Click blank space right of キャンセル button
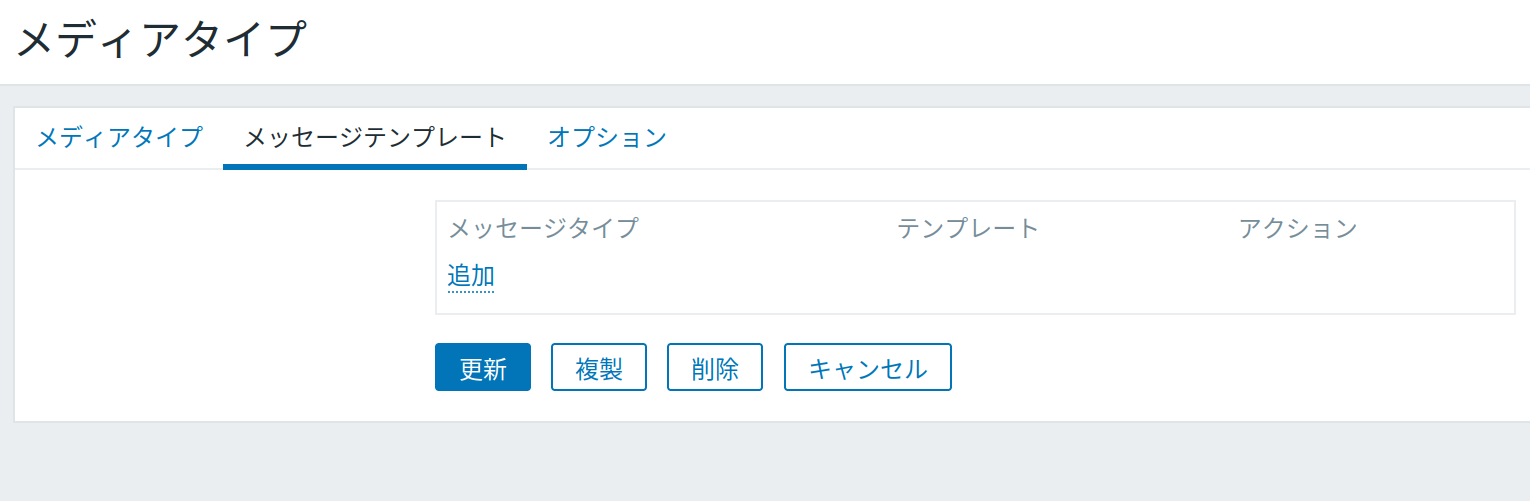This screenshot has height=501, width=1530. (x=1200, y=368)
